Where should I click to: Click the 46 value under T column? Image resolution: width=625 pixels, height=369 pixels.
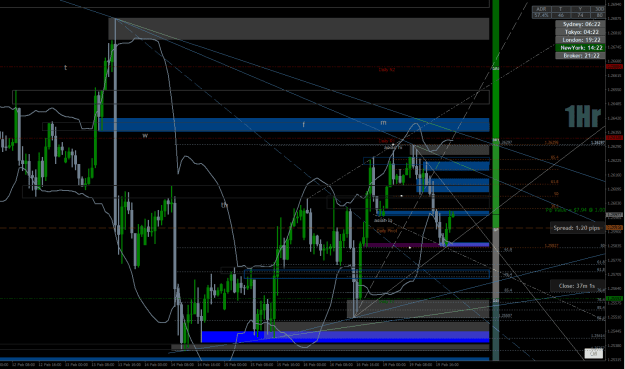tap(560, 15)
